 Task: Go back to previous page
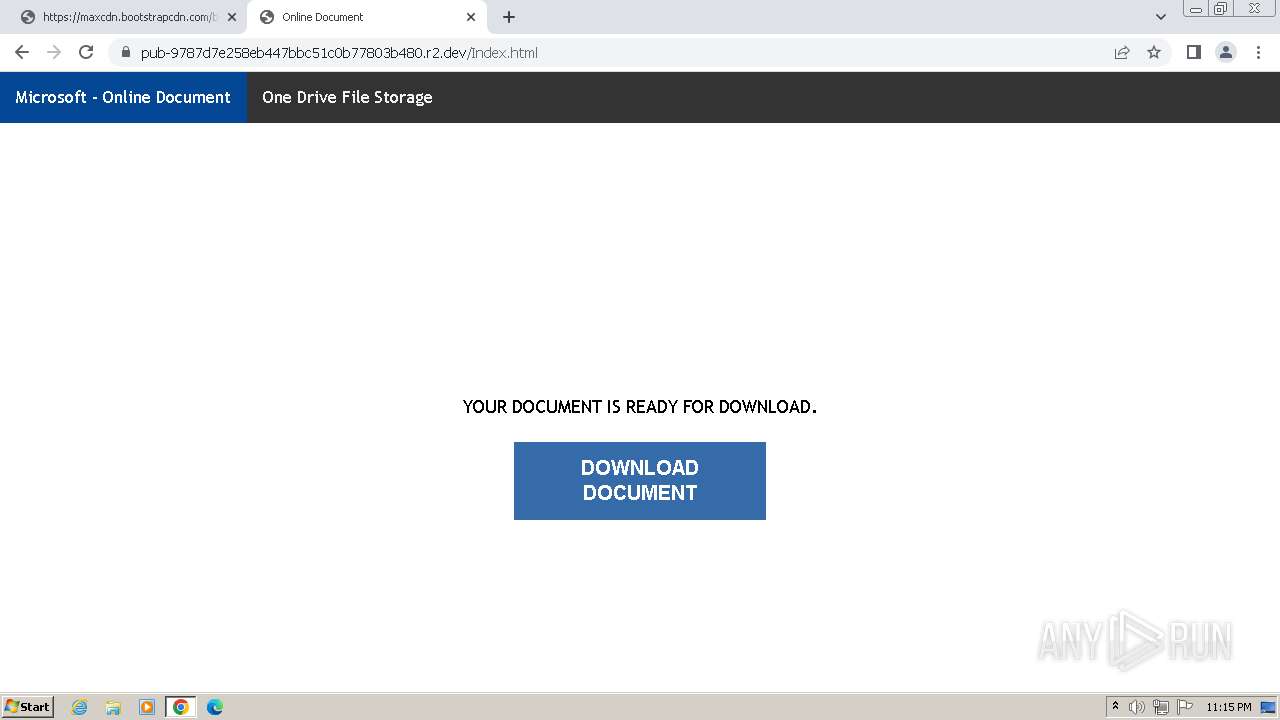point(22,52)
